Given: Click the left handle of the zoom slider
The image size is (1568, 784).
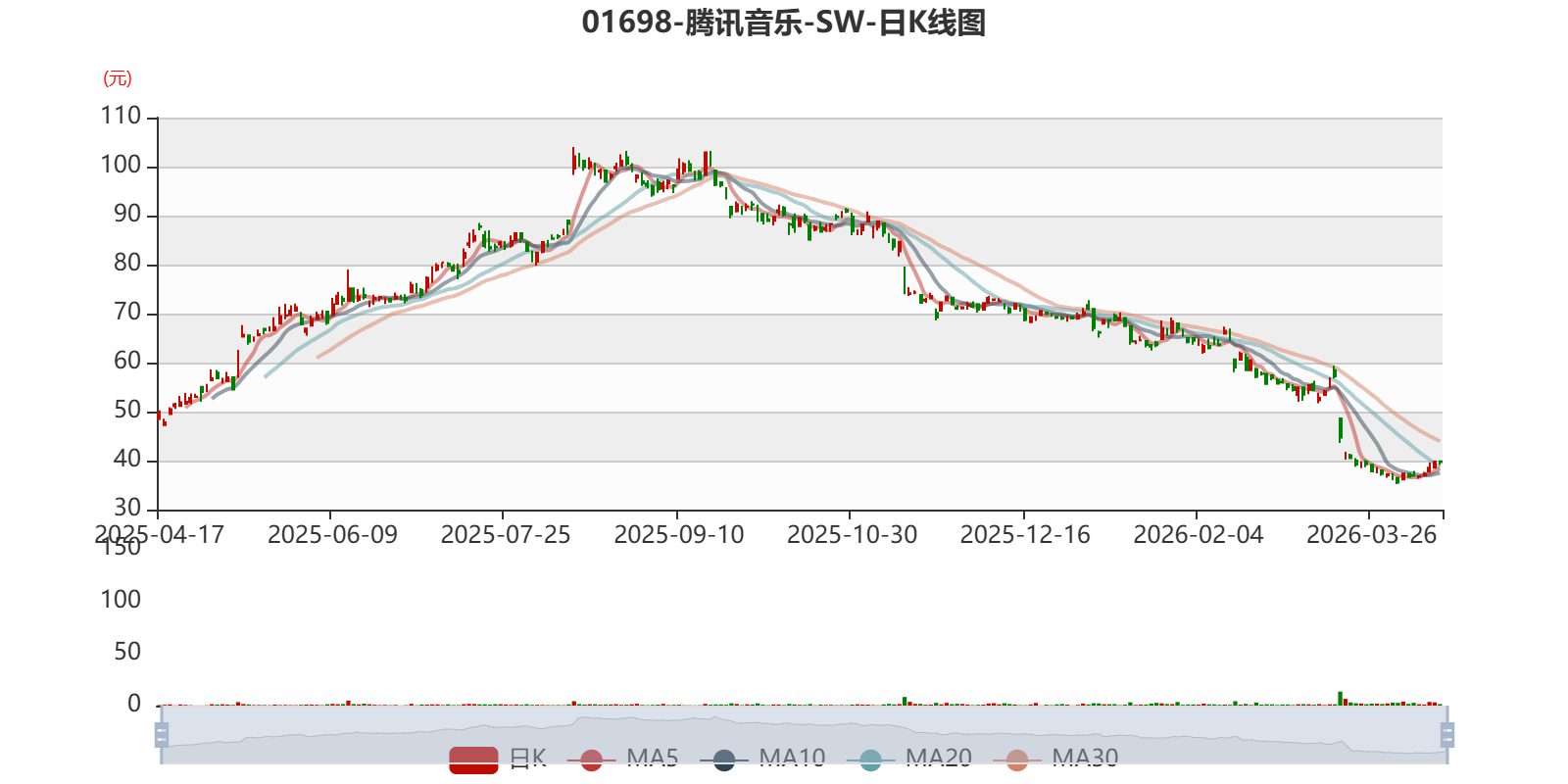Looking at the screenshot, I should click(162, 734).
